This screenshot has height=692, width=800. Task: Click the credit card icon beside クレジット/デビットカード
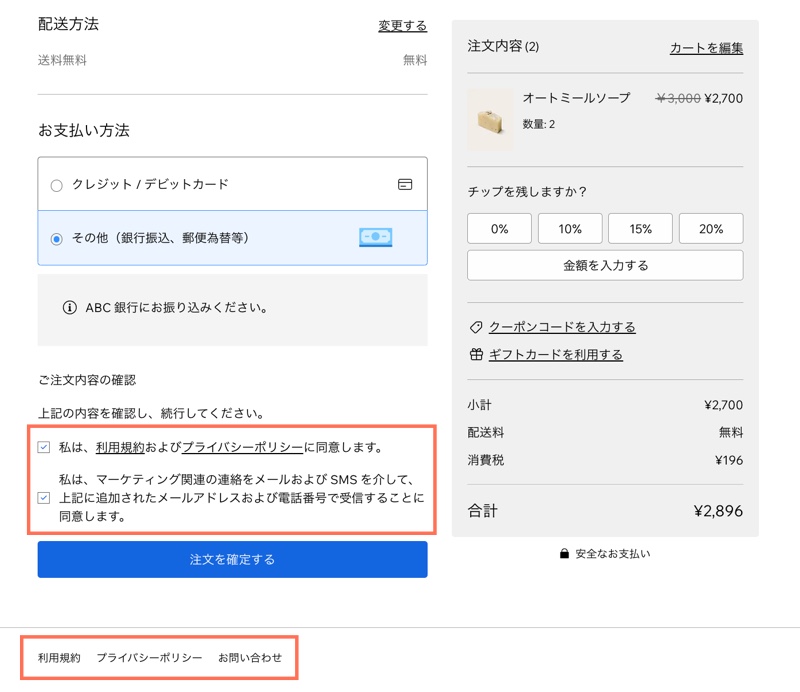[x=405, y=185]
